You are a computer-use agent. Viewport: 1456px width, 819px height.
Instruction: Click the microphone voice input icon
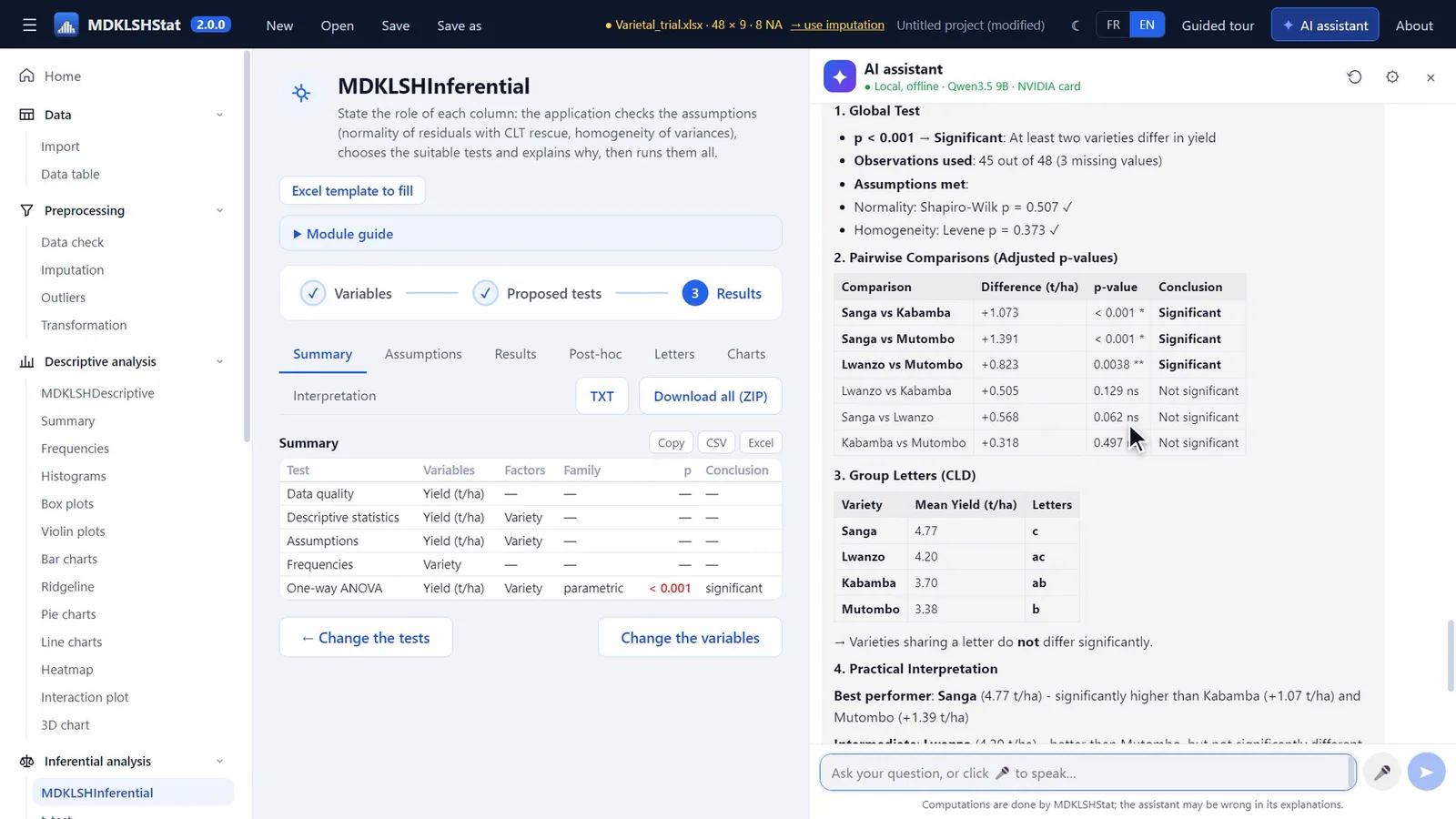[x=1381, y=773]
